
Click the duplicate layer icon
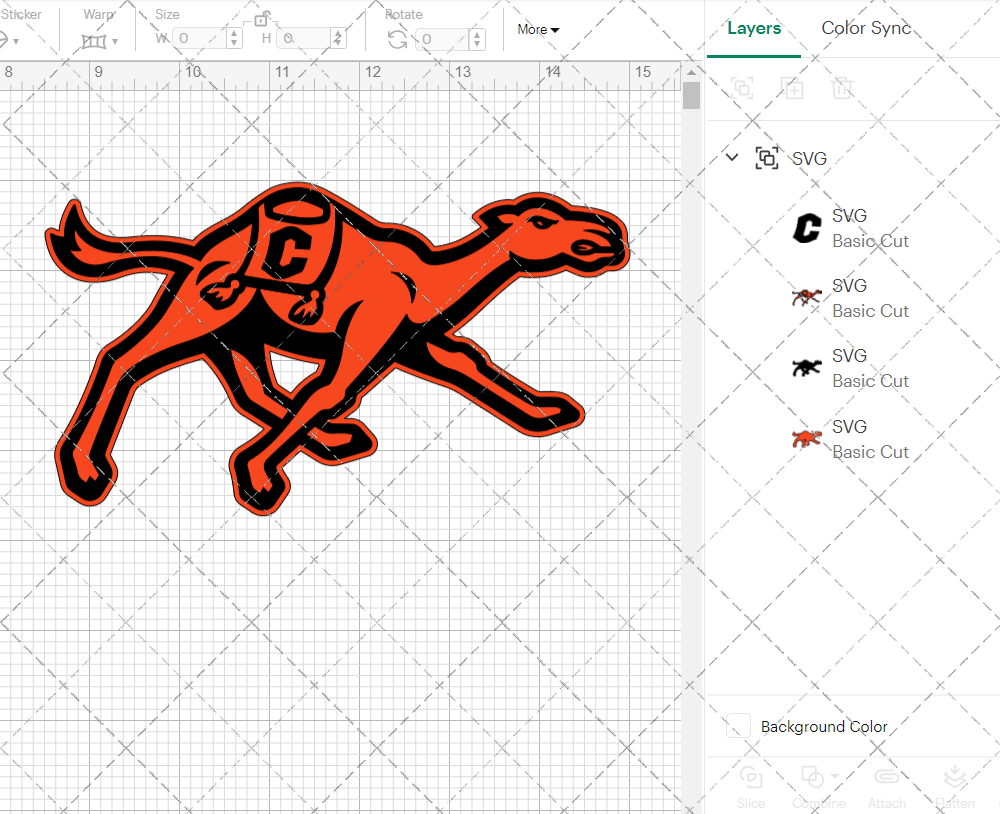coord(793,88)
